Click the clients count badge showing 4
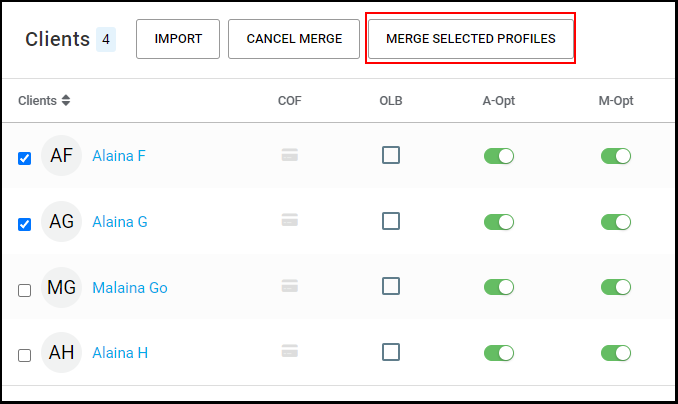 click(106, 39)
